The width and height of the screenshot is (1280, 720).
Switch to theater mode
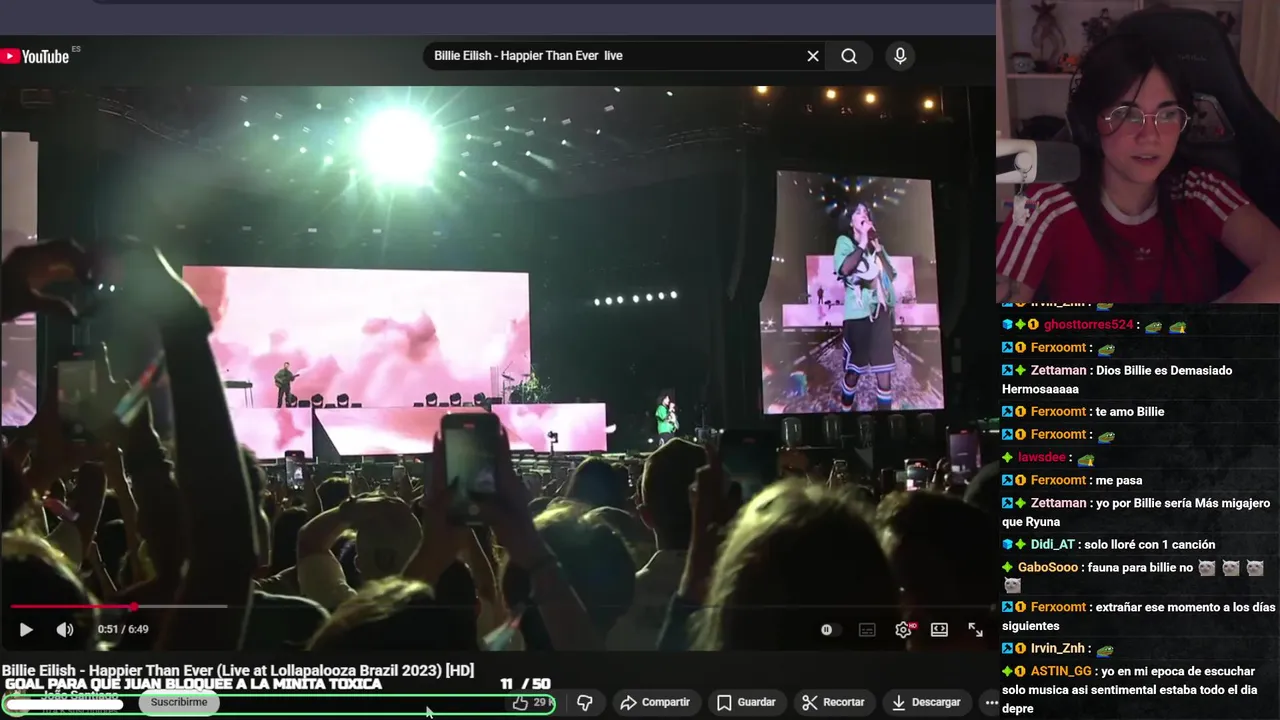939,629
